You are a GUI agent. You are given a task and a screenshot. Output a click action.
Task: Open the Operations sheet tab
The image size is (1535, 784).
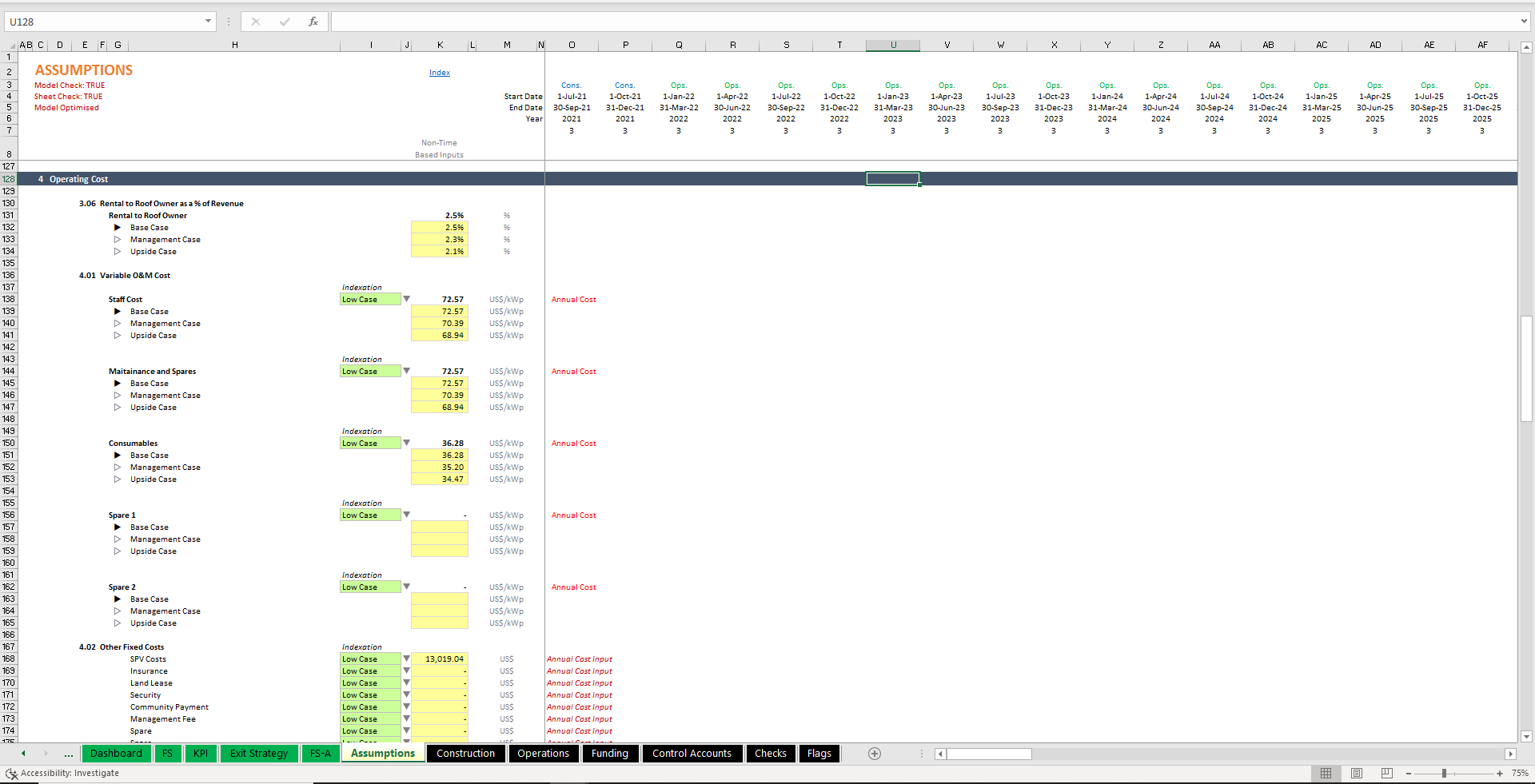544,754
